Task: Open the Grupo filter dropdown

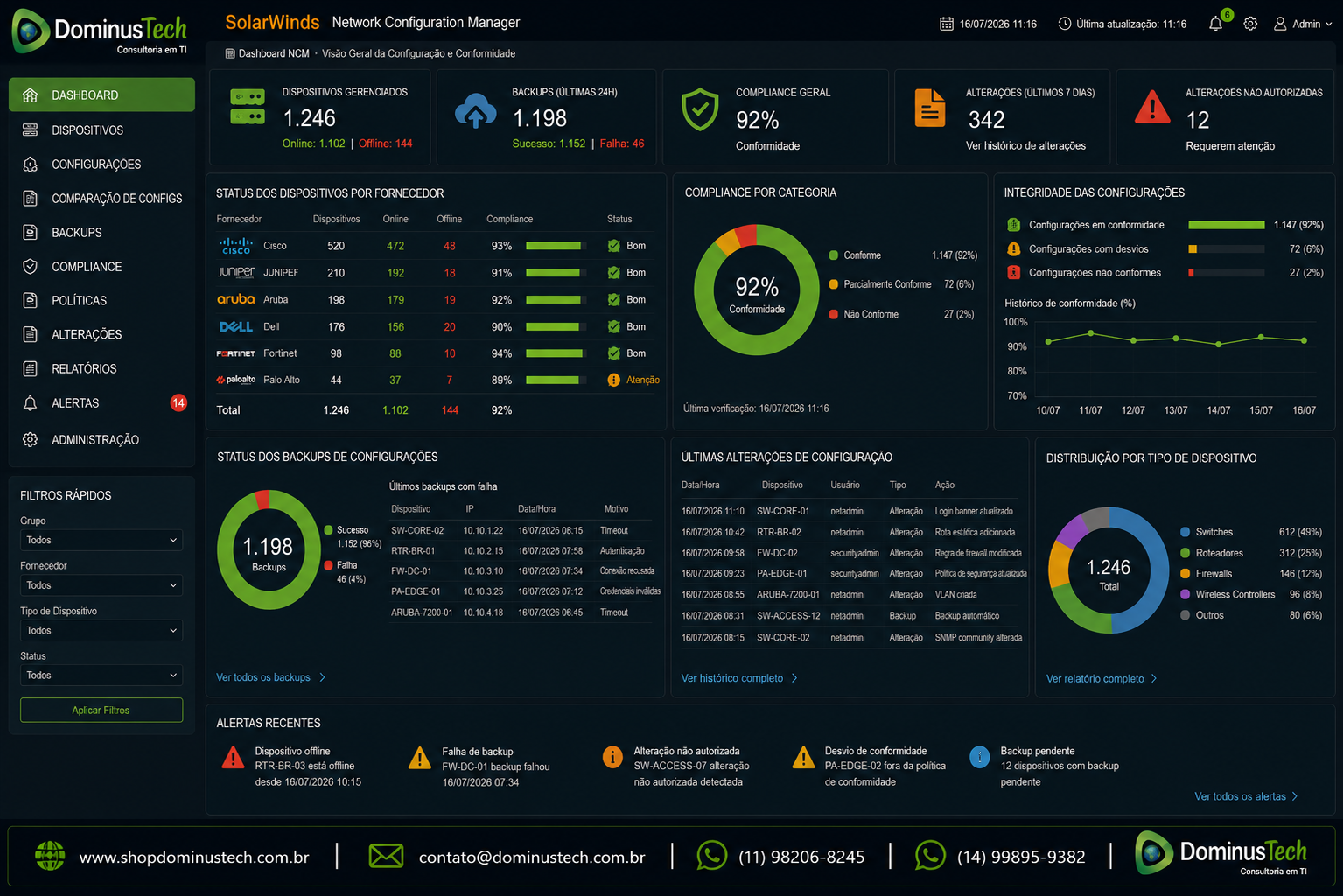Action: pos(101,540)
